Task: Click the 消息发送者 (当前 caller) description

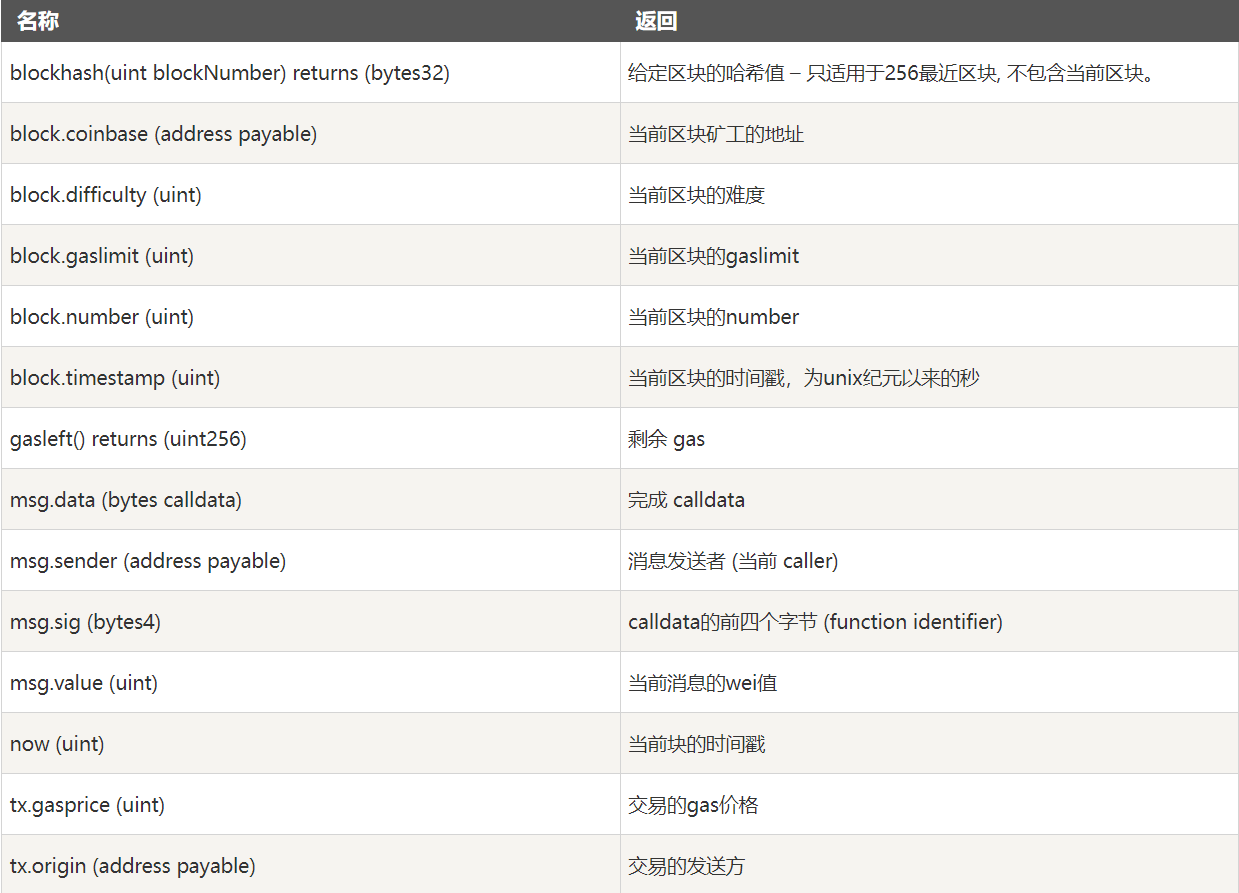Action: [733, 561]
